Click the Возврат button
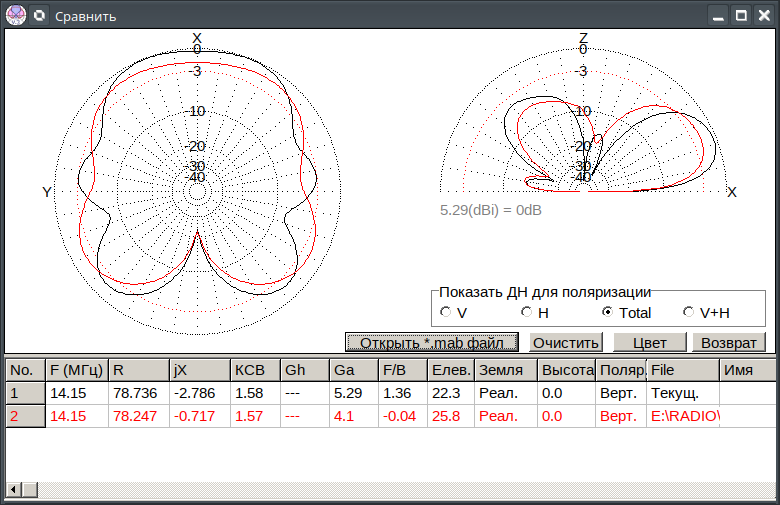The height and width of the screenshot is (505, 780). pos(729,342)
